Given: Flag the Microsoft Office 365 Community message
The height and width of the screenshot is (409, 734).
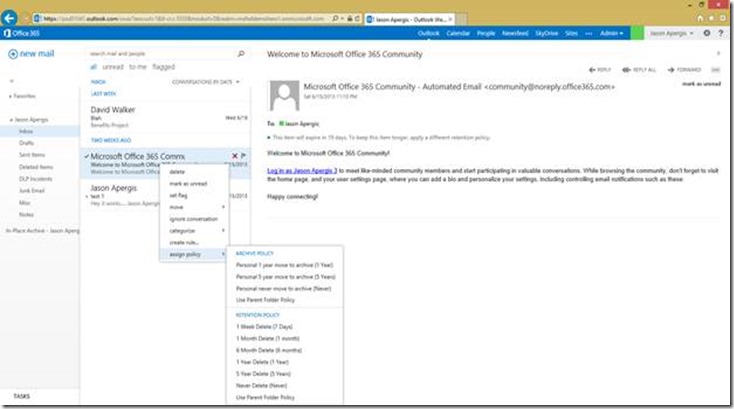Looking at the screenshot, I should coord(243,156).
